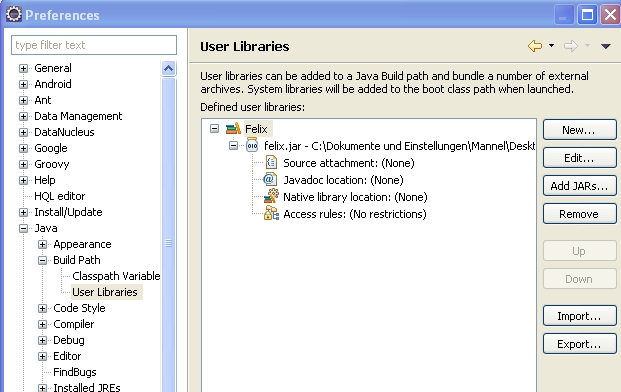Select the User Libraries tree item
Image resolution: width=621 pixels, height=392 pixels.
[105, 292]
